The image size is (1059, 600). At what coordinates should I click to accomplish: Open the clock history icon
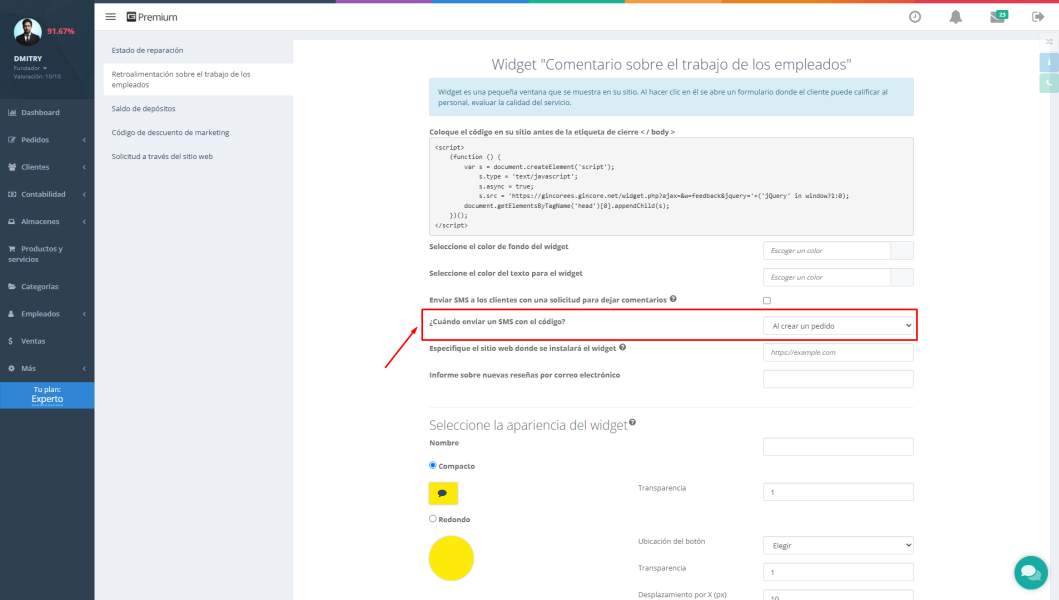coord(914,17)
